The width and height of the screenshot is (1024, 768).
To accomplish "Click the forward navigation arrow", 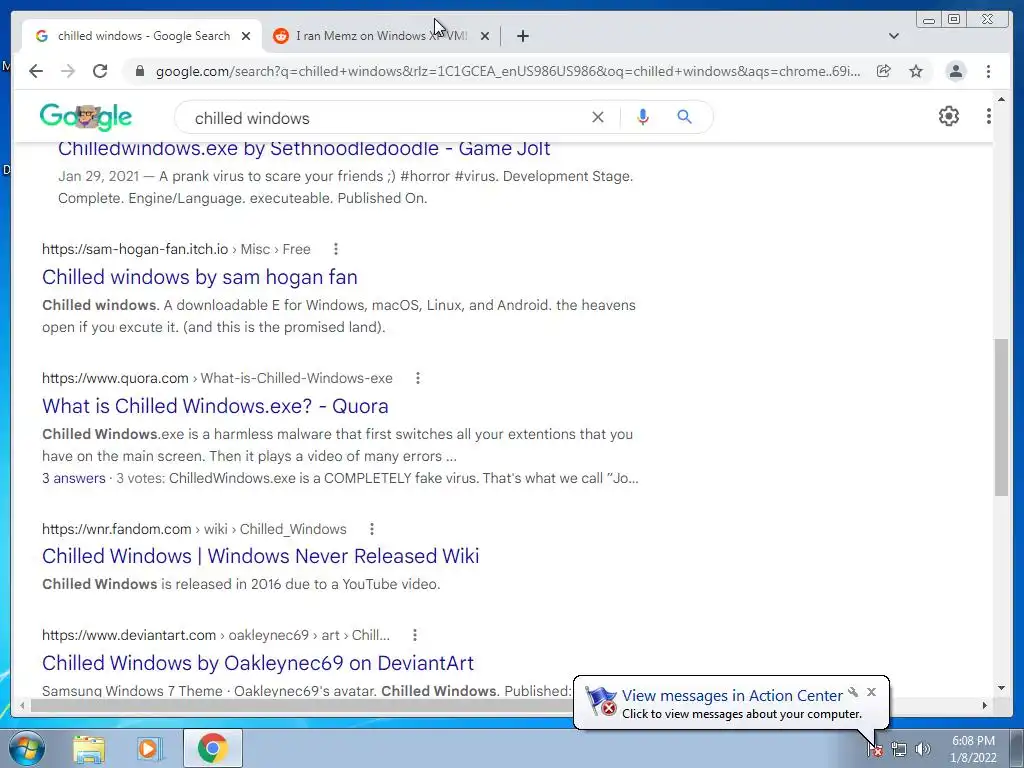I will (x=68, y=71).
